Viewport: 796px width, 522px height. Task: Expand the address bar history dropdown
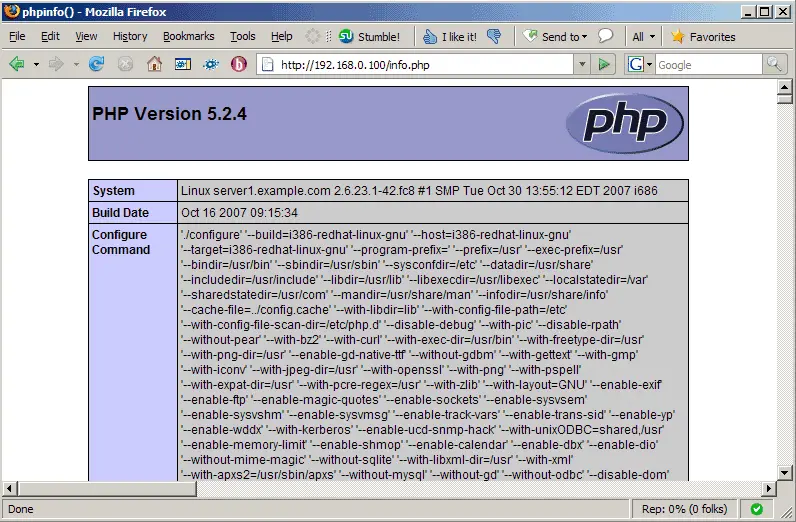click(x=582, y=64)
